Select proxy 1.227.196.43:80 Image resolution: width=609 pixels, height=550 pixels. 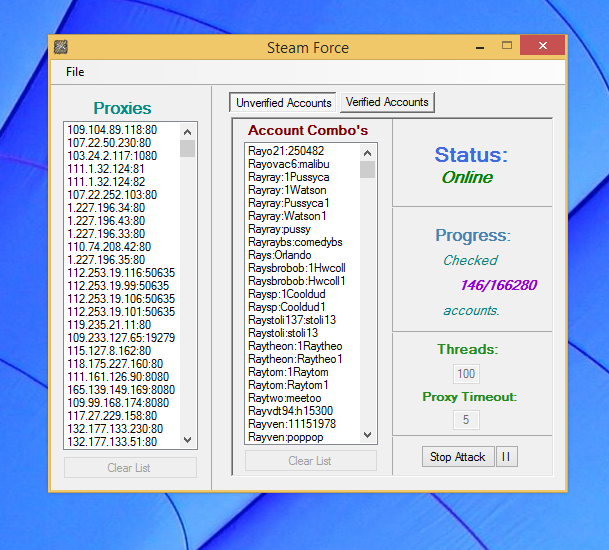[x=106, y=221]
